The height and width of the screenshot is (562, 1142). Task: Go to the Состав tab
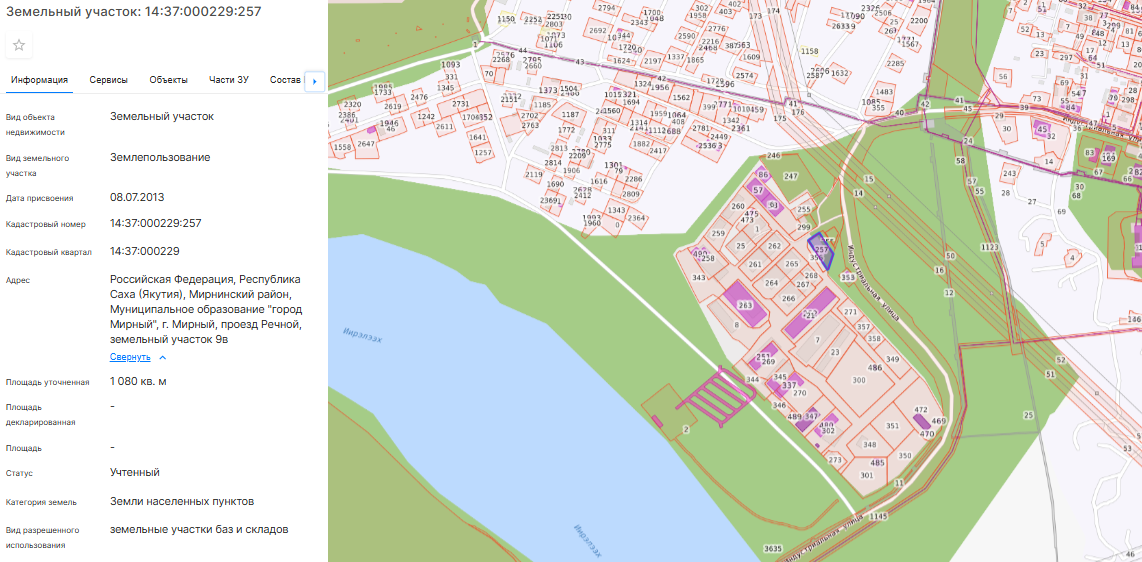pyautogui.click(x=284, y=80)
